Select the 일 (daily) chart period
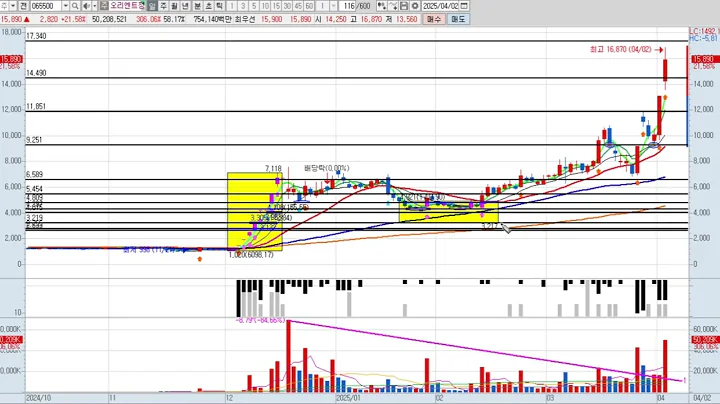This screenshot has width=720, height=404. (152, 6)
